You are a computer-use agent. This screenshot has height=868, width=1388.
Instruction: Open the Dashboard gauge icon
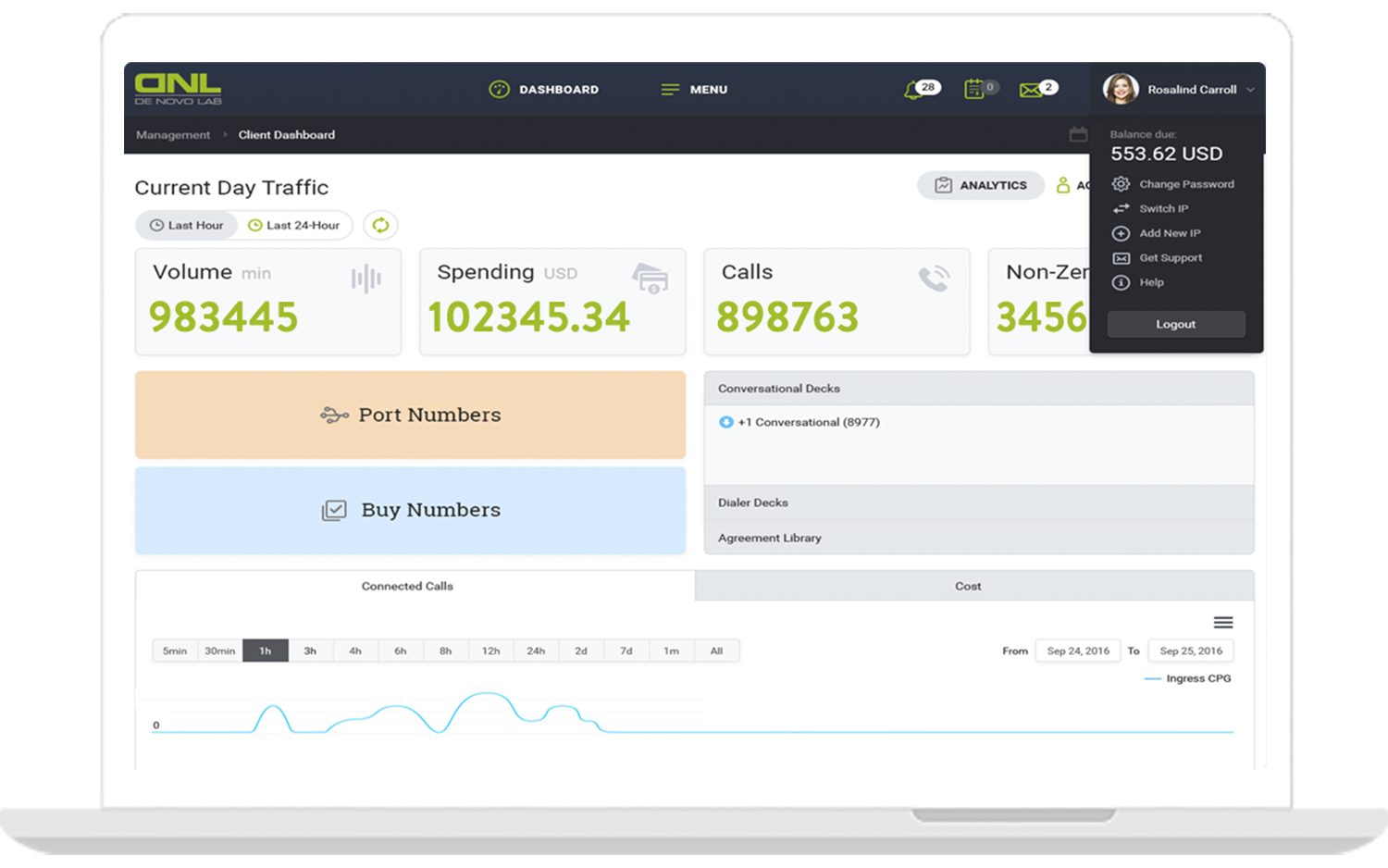point(499,90)
